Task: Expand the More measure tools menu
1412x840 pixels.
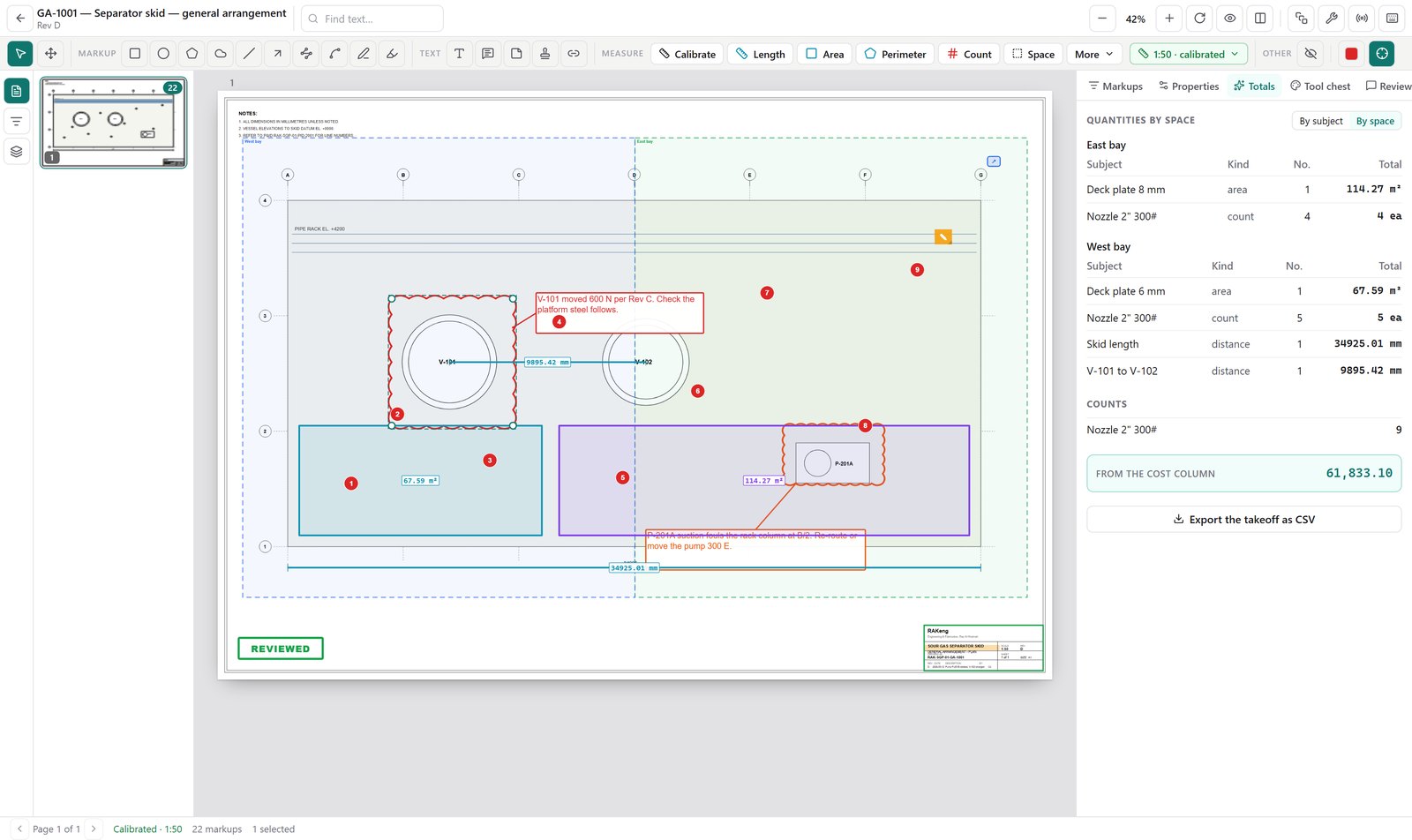Action: 1094,54
